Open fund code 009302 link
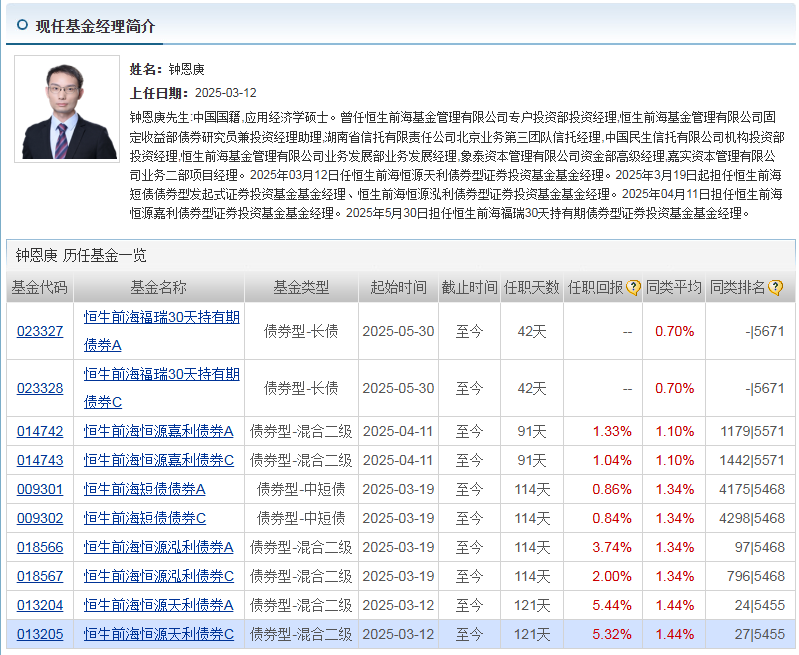Viewport: 799px width, 655px height. [x=40, y=518]
